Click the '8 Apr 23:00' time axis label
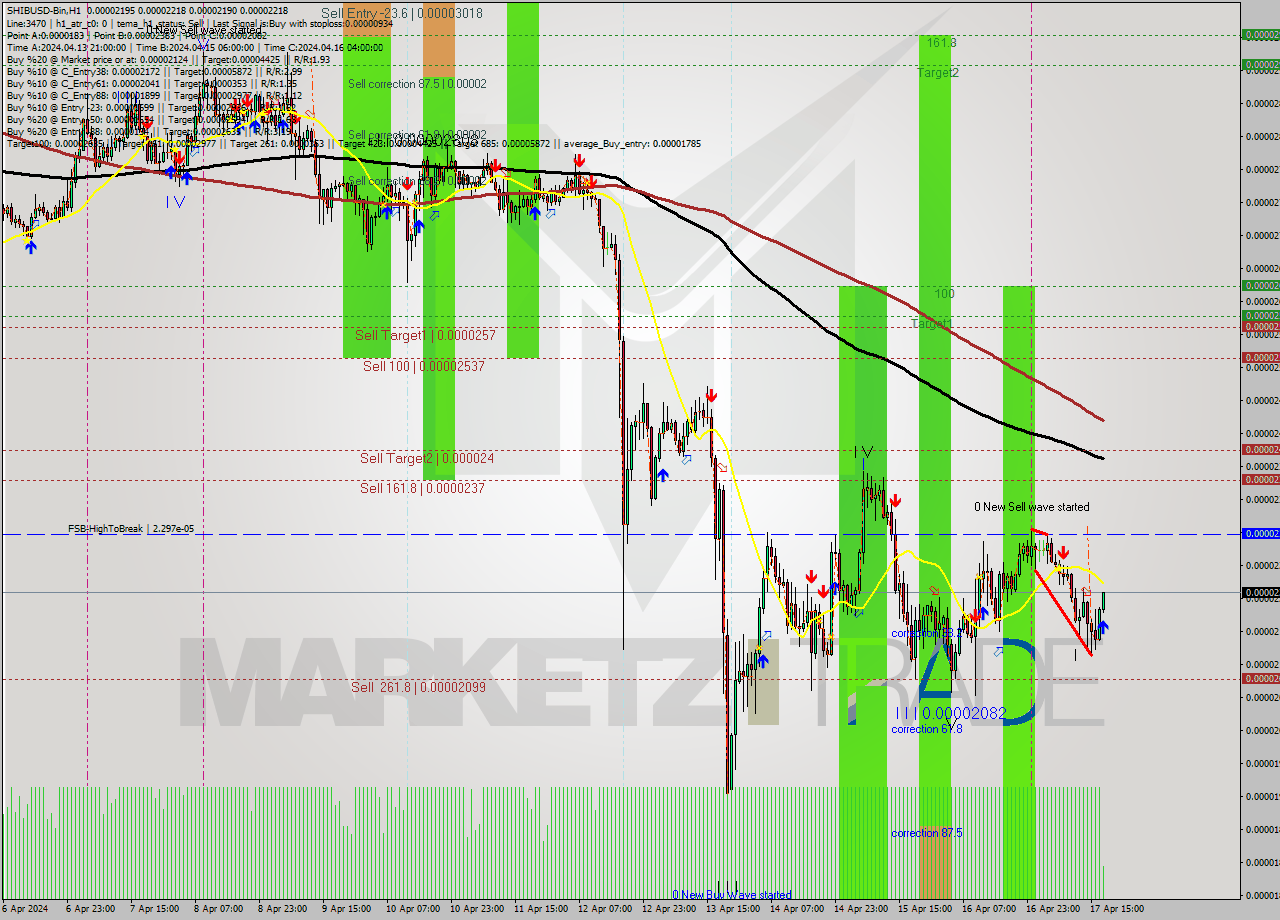The image size is (1280, 920). [281, 909]
